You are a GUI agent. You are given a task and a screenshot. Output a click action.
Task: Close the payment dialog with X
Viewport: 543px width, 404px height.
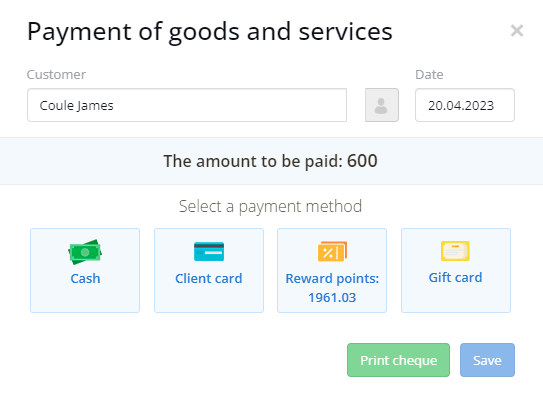pos(517,30)
